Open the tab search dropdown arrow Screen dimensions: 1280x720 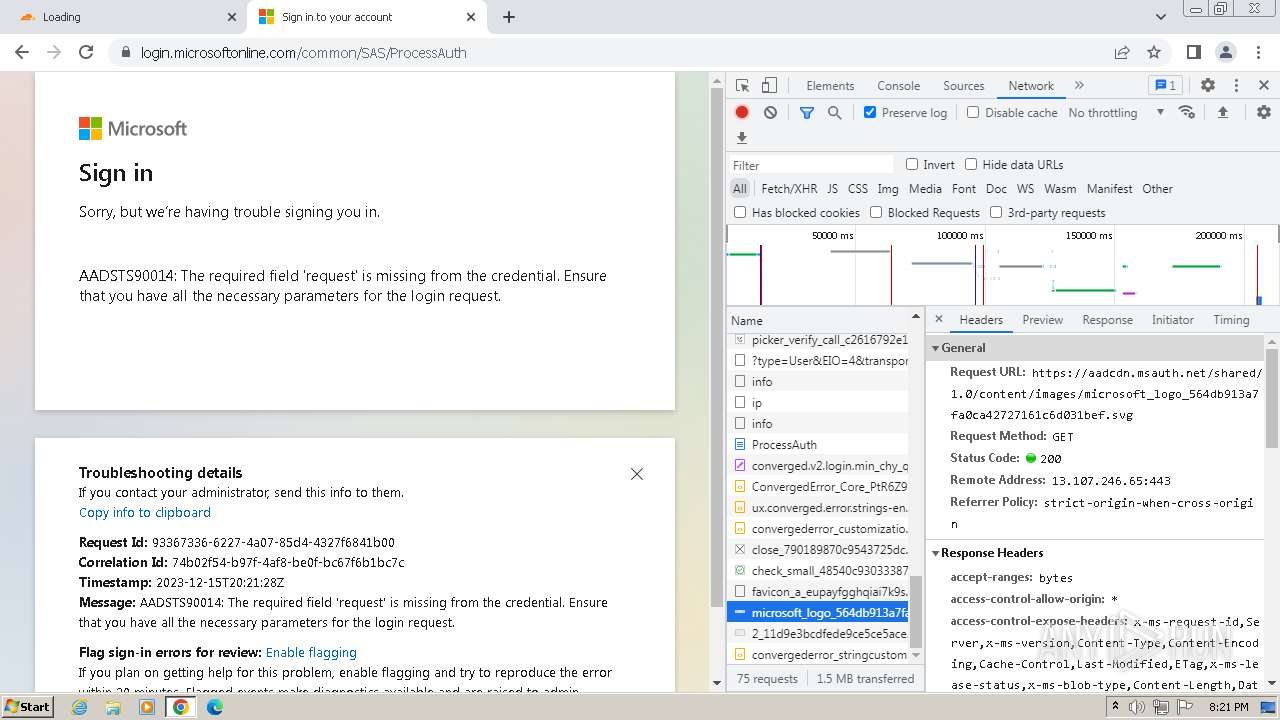(1161, 17)
